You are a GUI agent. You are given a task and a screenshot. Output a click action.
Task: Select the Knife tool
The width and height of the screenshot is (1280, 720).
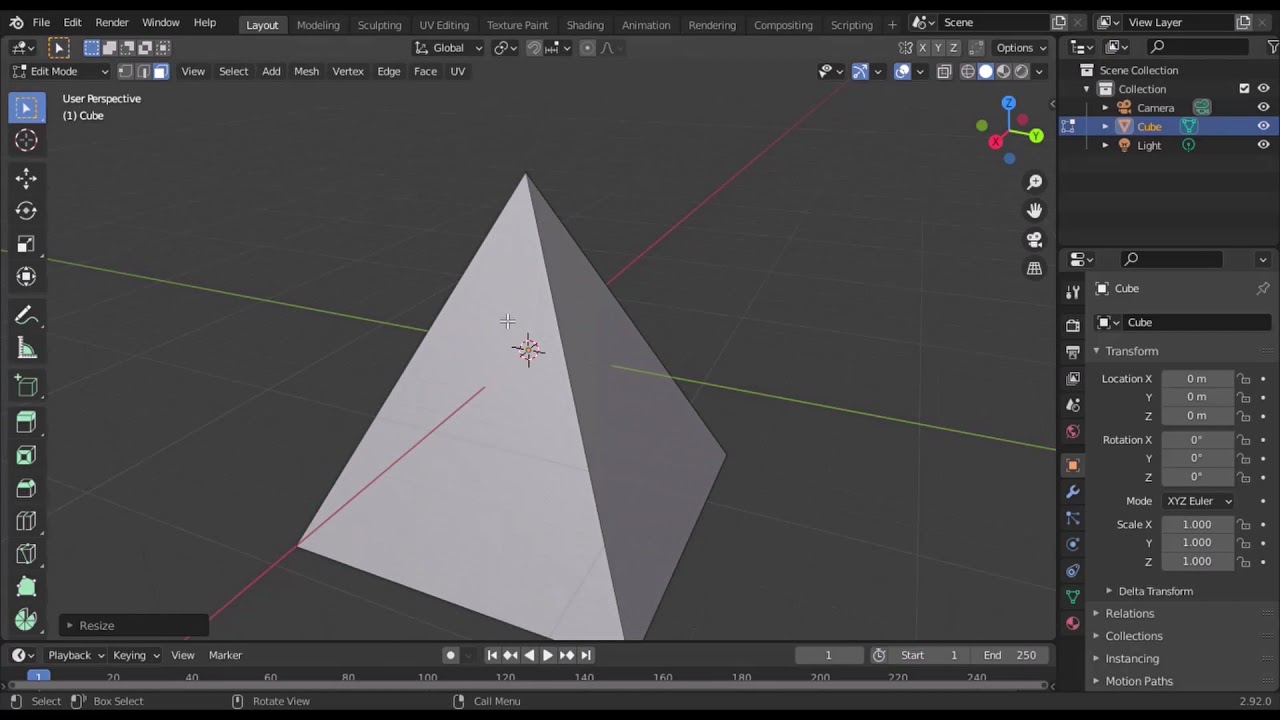click(27, 555)
